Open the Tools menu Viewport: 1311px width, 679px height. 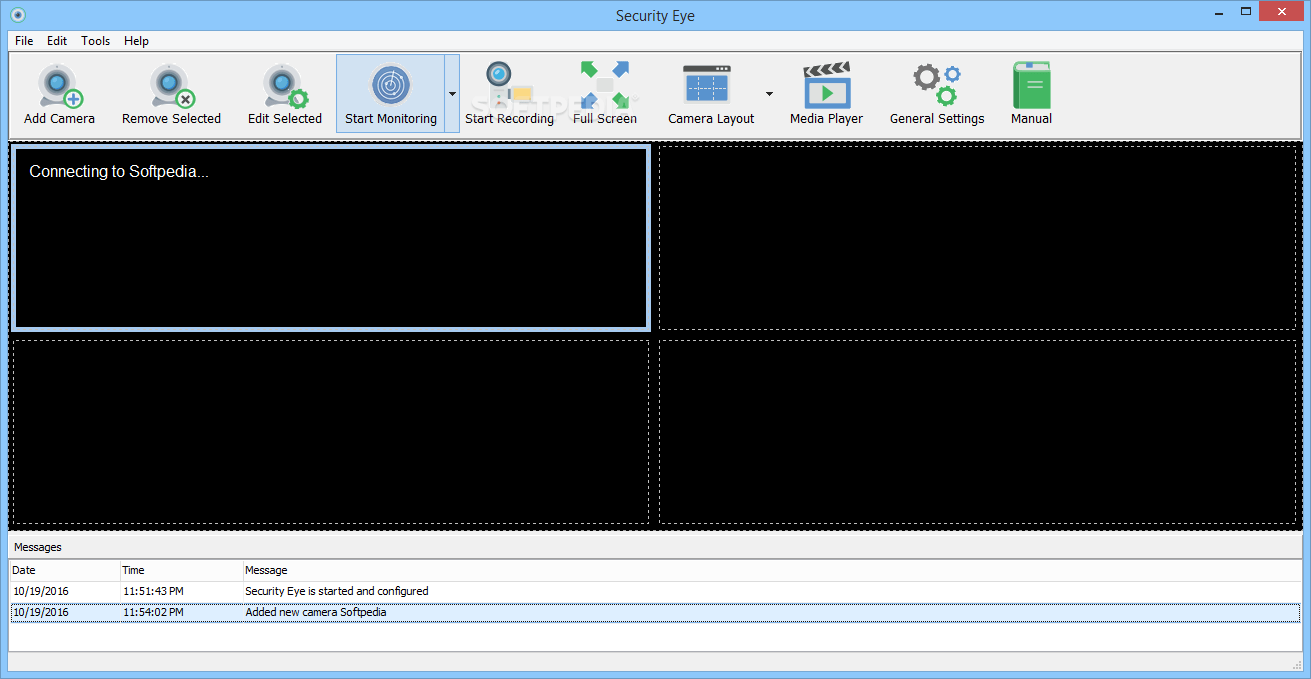(95, 41)
